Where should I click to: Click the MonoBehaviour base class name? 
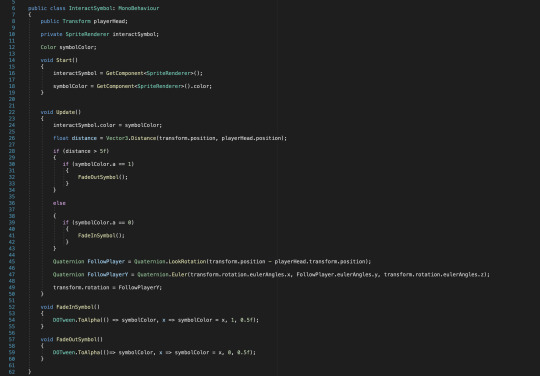tap(139, 8)
